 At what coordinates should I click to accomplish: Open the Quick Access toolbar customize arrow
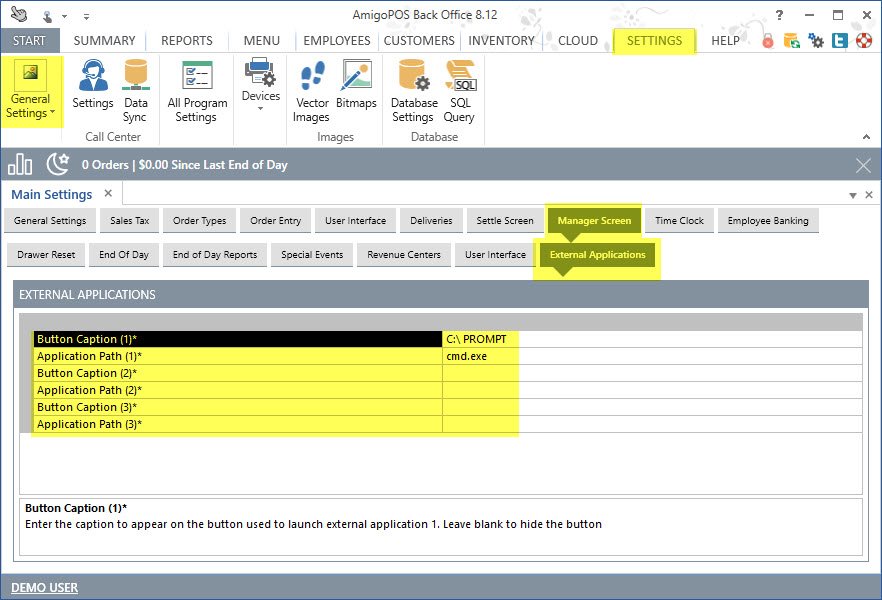[x=86, y=17]
